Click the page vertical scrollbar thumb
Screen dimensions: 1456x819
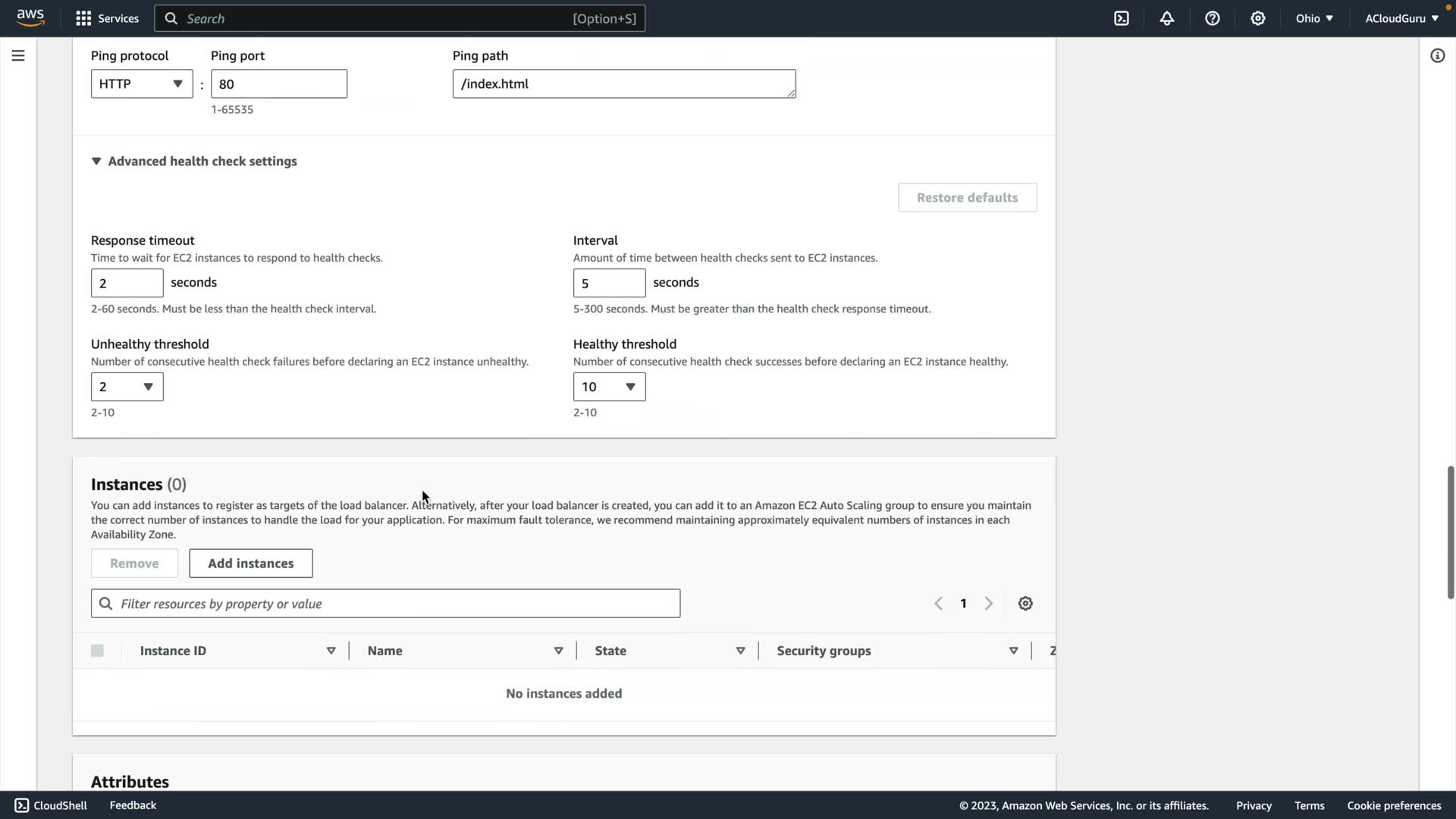coord(1450,531)
